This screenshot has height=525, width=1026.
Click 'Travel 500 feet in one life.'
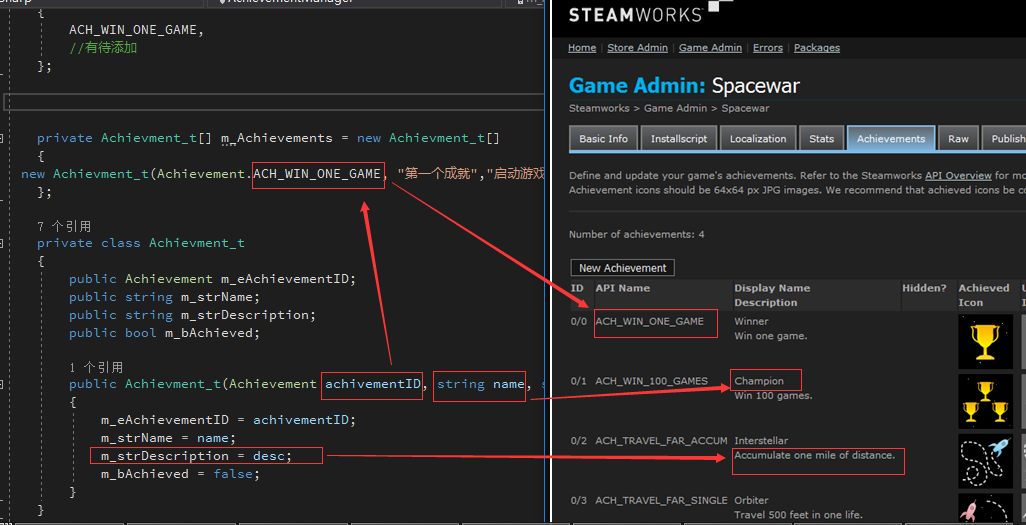coord(798,515)
